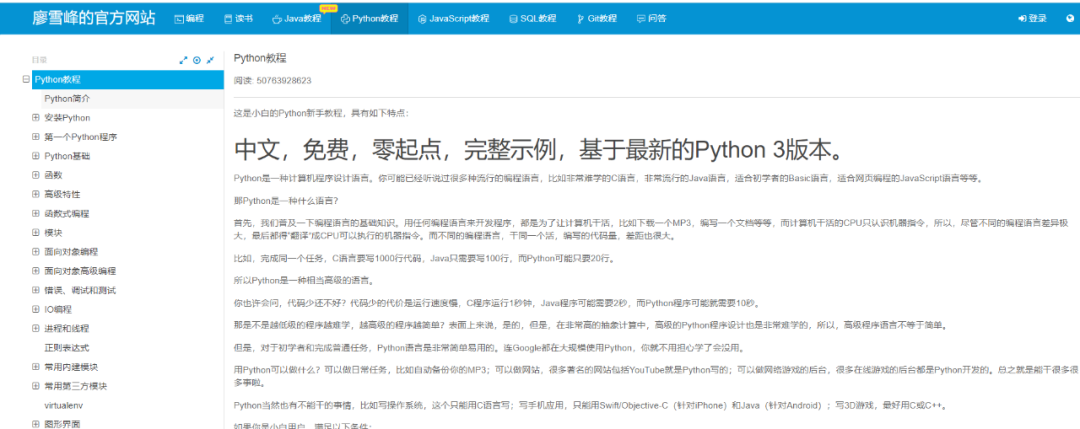Click the line 所以Python是一种相当高级的语言。
1080x429 pixels.
302,280
